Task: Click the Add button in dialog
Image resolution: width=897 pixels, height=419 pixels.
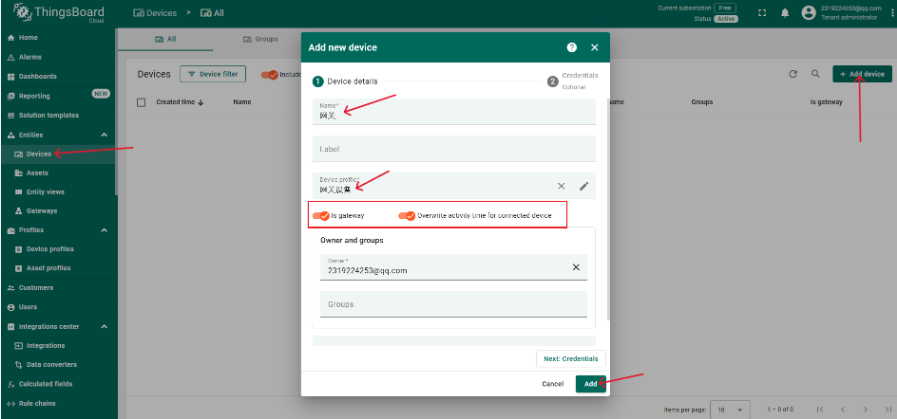Action: (x=591, y=384)
